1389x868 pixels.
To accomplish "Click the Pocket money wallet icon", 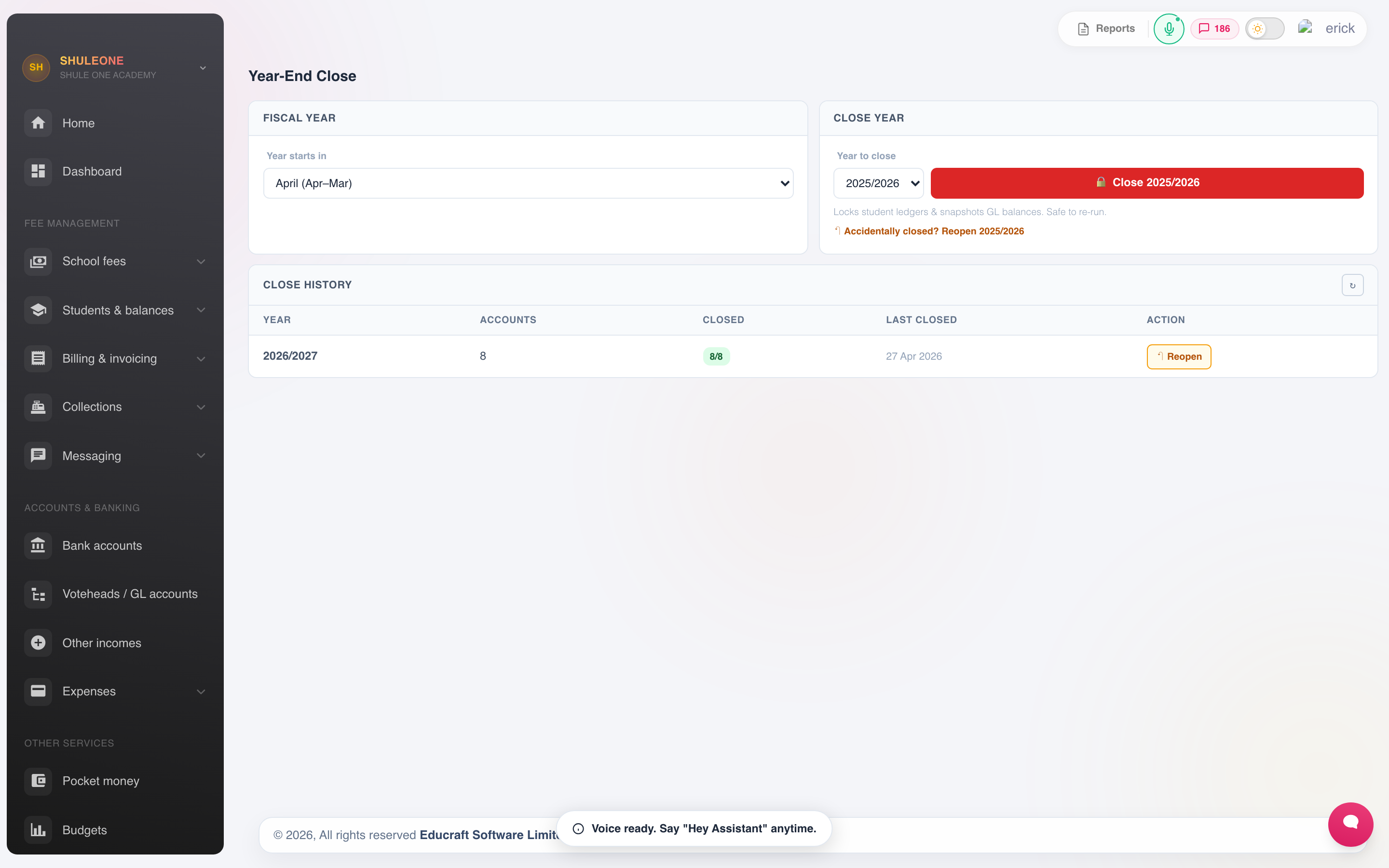I will [x=38, y=781].
